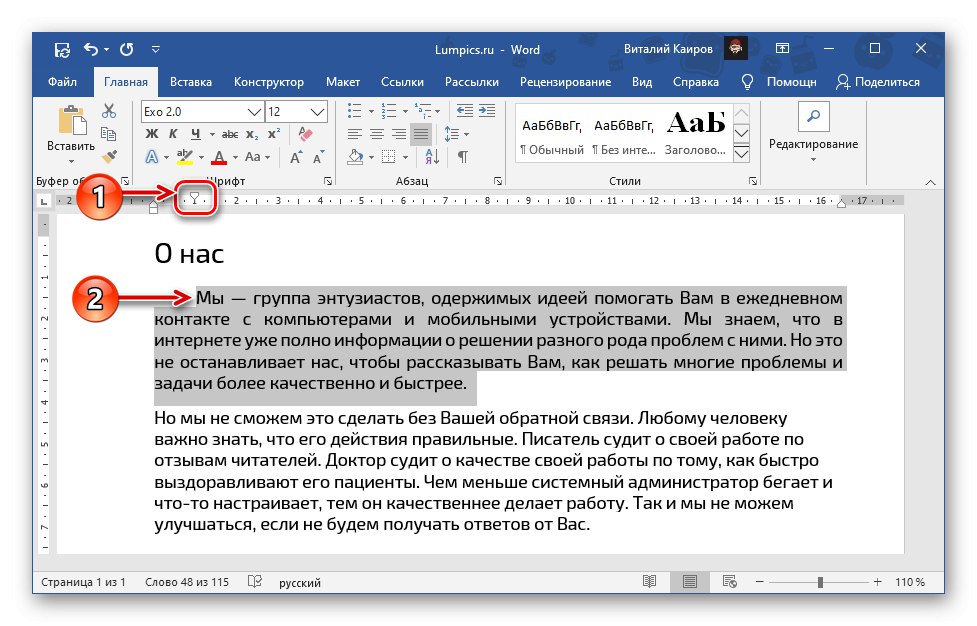Click the Save icon in title bar
The image size is (977, 626).
click(62, 49)
